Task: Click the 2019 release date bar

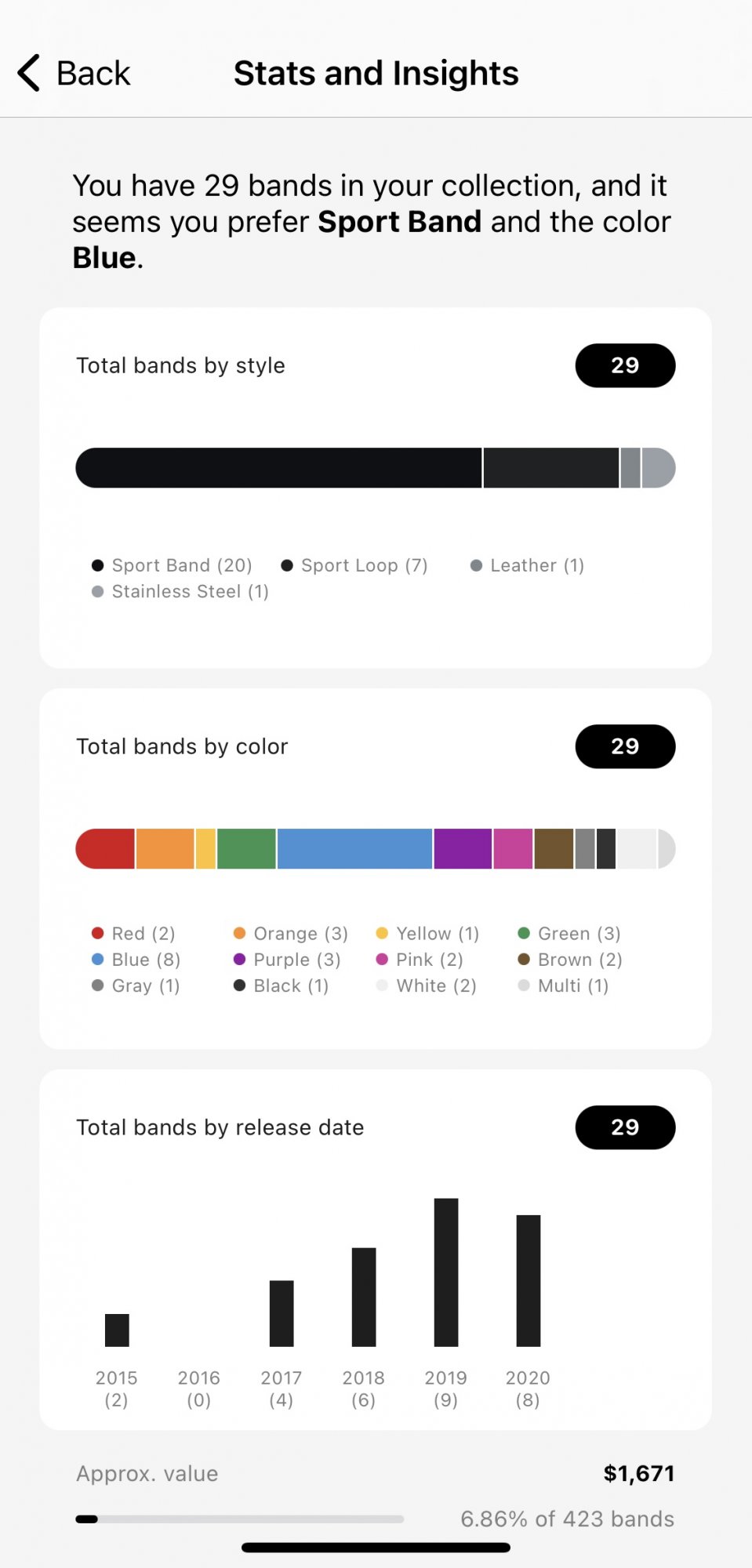Action: [446, 1272]
